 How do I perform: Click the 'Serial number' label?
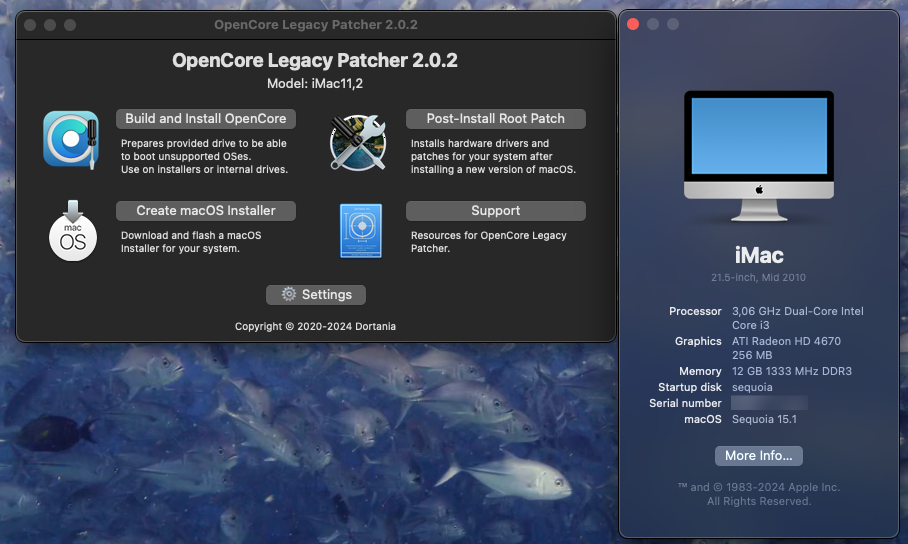pyautogui.click(x=686, y=403)
